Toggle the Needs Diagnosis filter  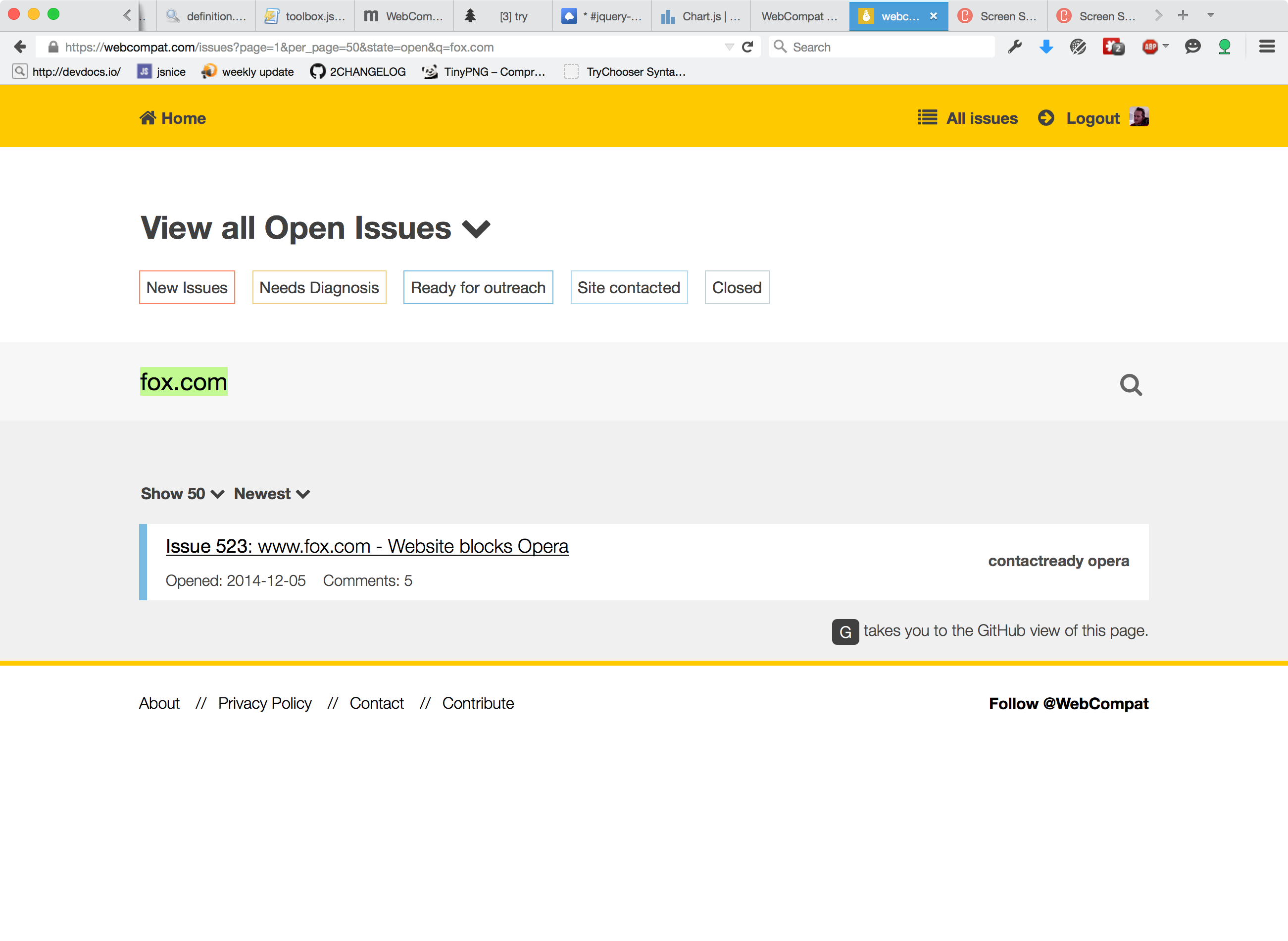(319, 288)
